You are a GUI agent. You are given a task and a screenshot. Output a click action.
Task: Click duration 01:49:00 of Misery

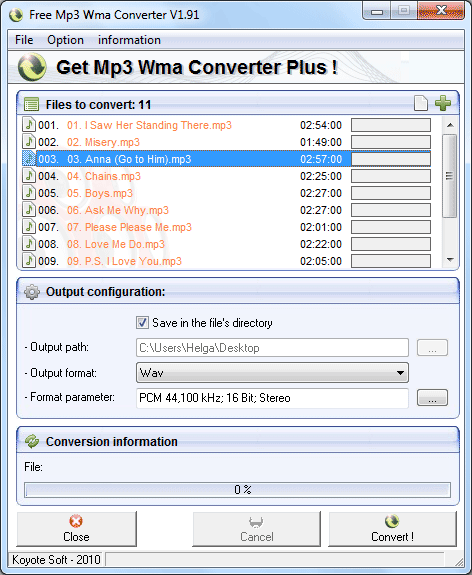click(321, 142)
